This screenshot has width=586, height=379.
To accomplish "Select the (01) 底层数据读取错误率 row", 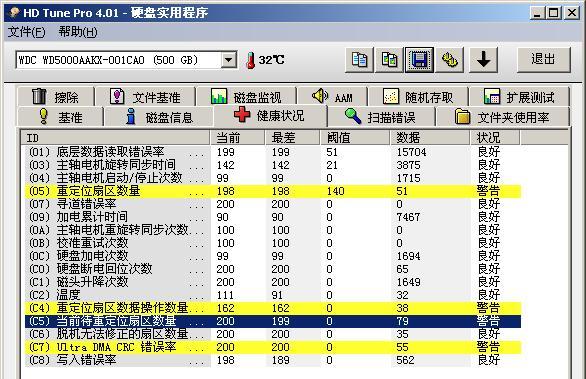I will coord(273,152).
